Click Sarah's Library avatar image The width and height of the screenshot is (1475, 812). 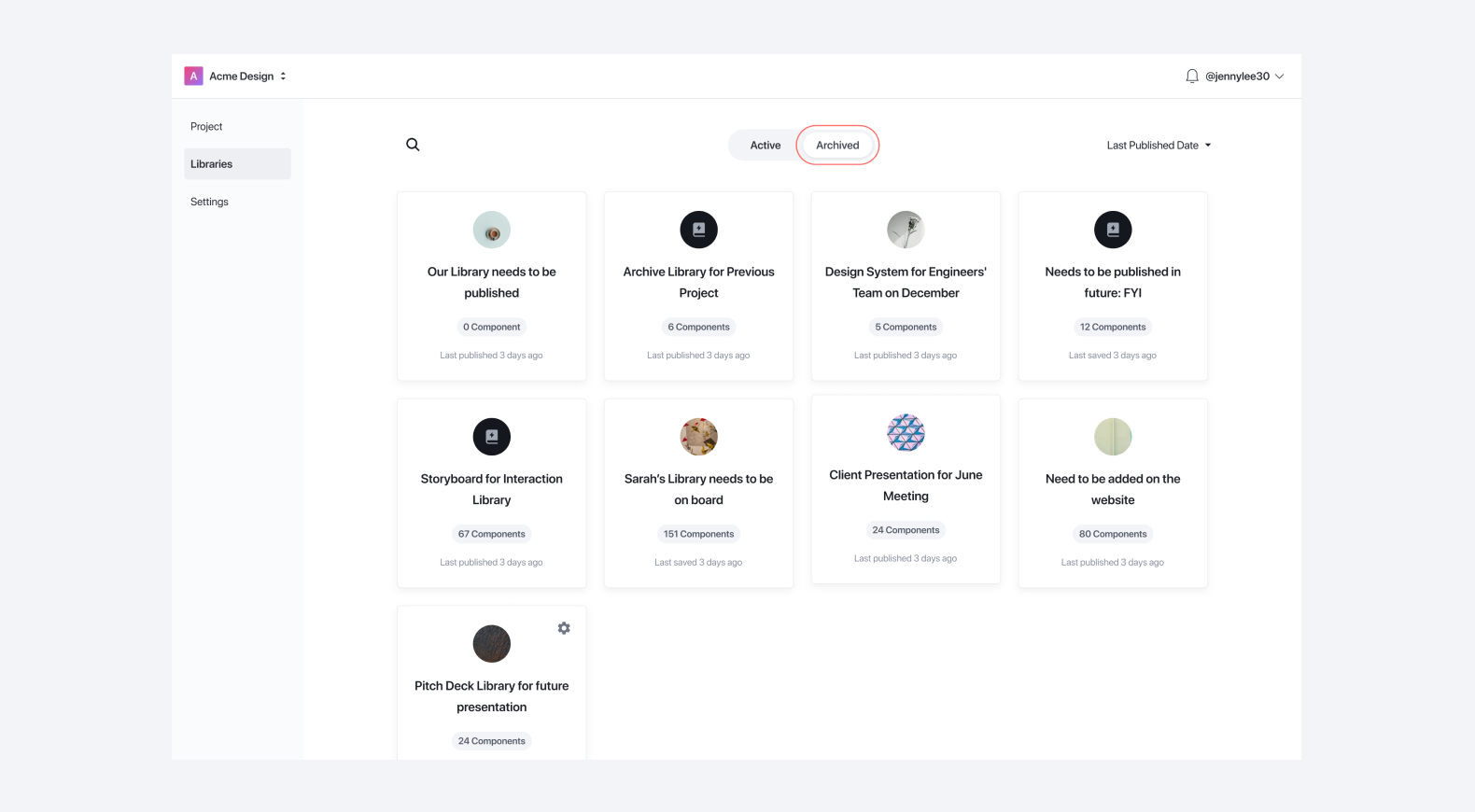(699, 437)
